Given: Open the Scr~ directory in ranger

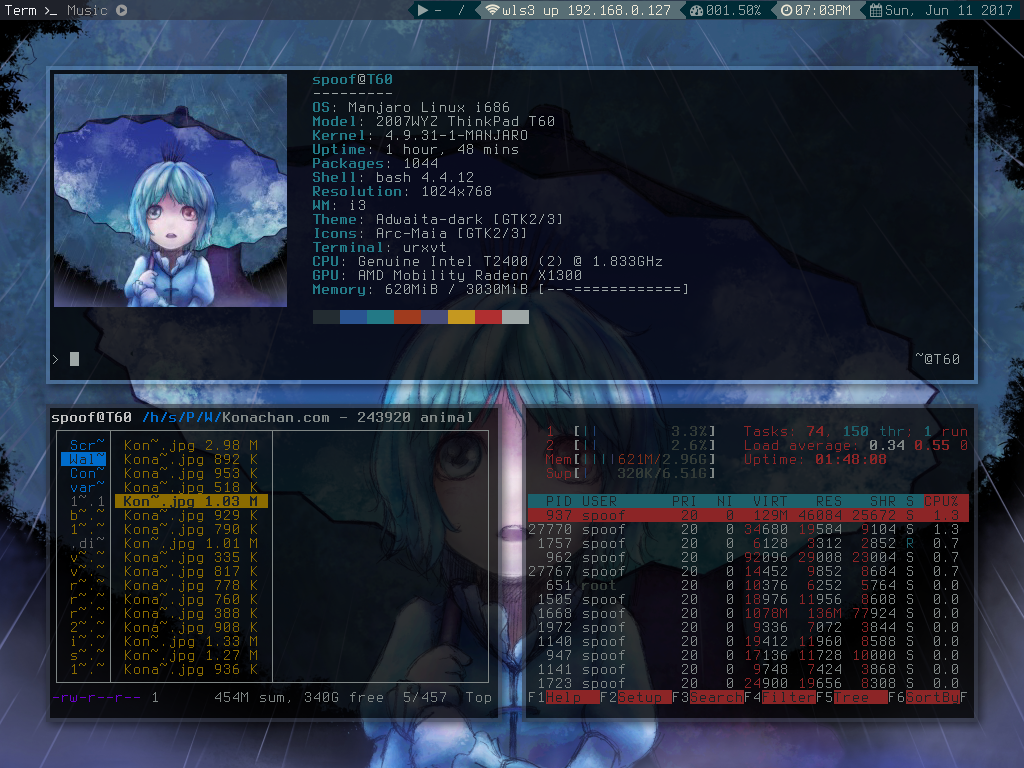Looking at the screenshot, I should point(87,445).
